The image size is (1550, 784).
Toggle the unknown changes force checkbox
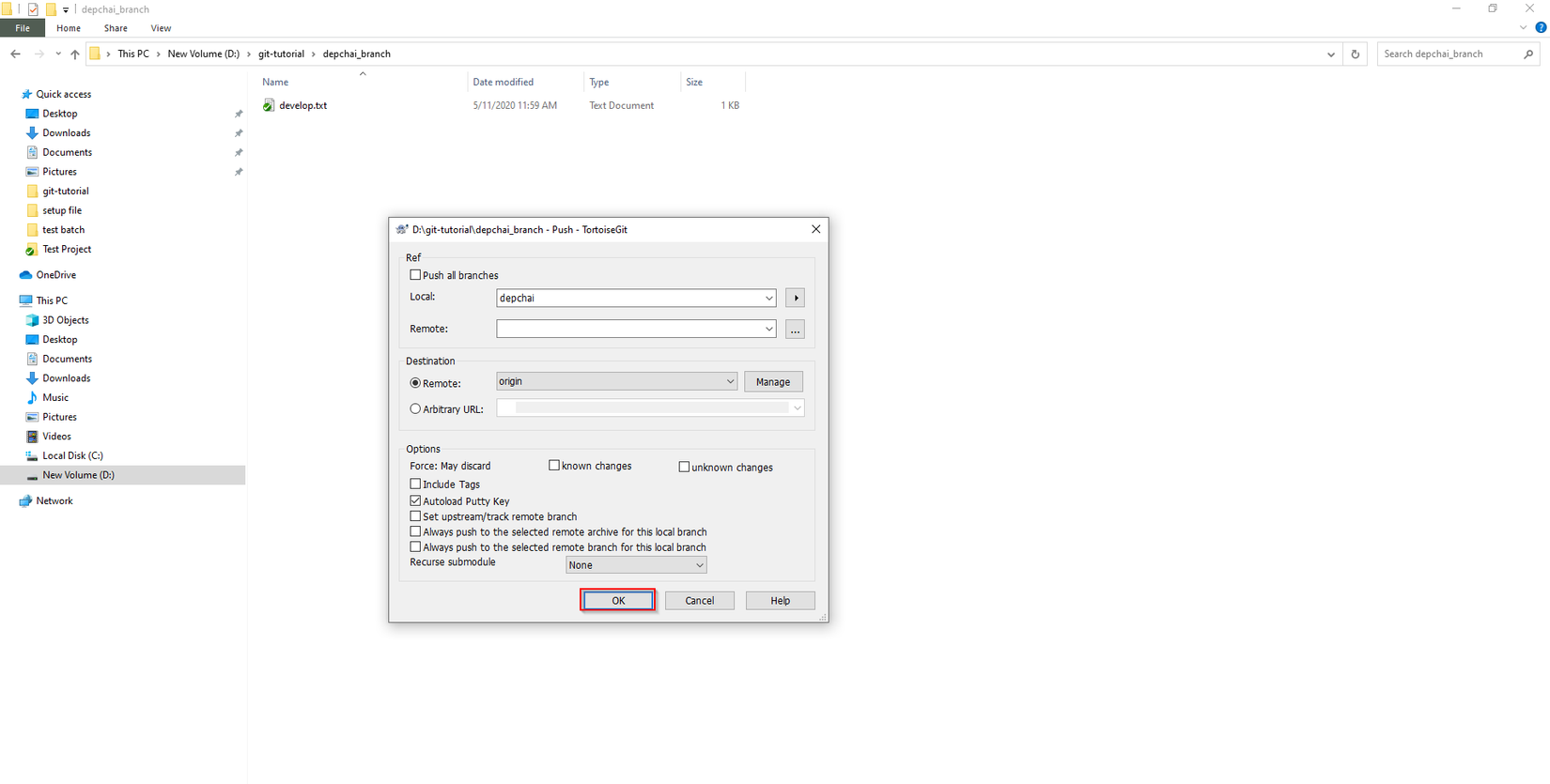(x=684, y=467)
